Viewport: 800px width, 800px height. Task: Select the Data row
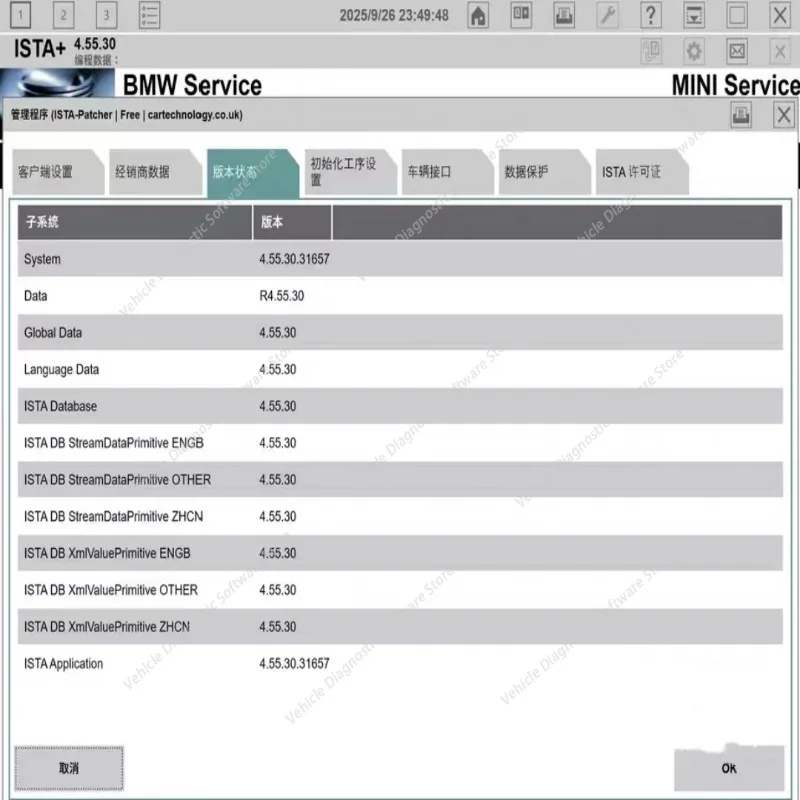400,296
